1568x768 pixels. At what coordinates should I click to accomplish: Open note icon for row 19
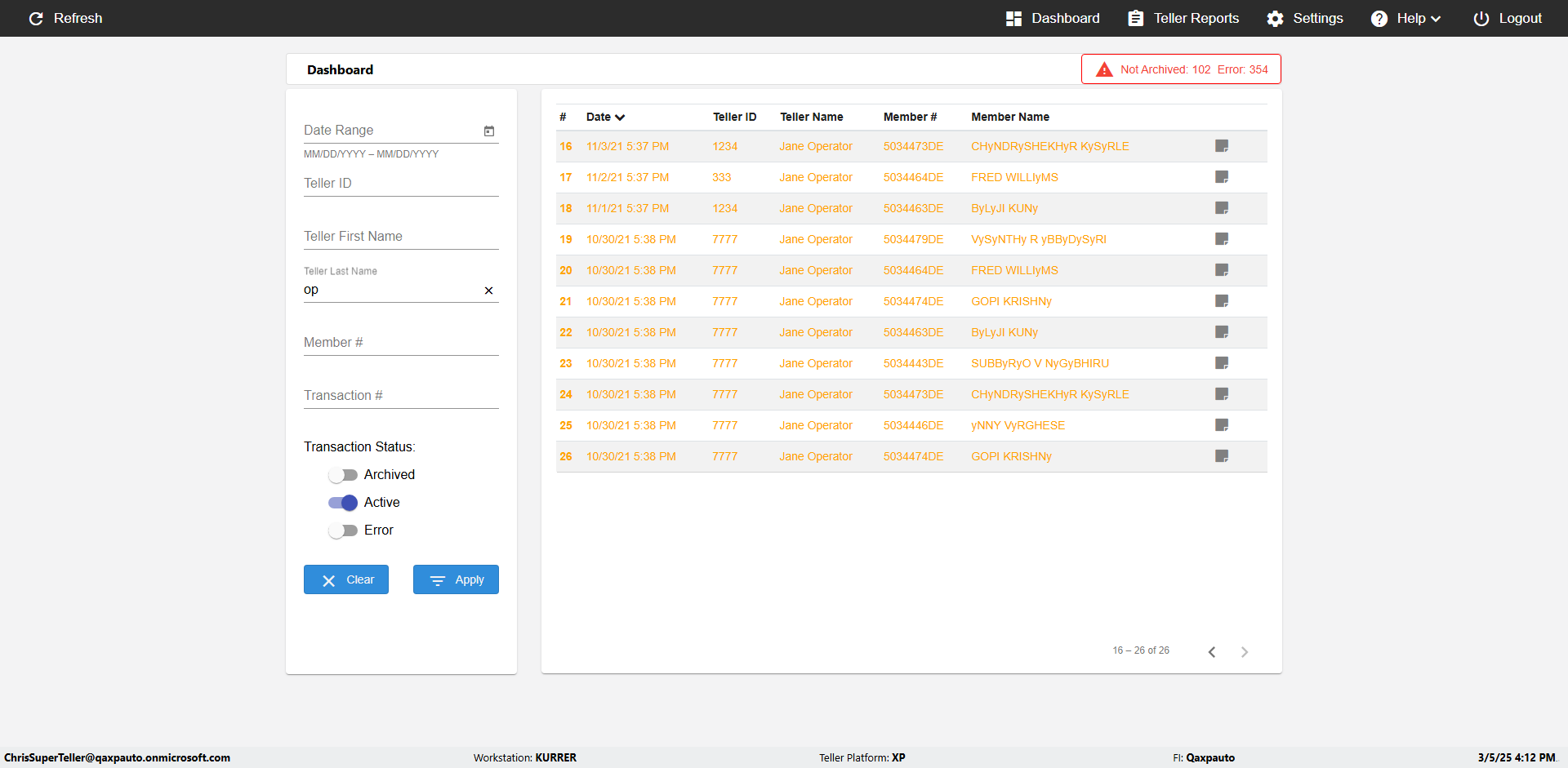[x=1222, y=239]
